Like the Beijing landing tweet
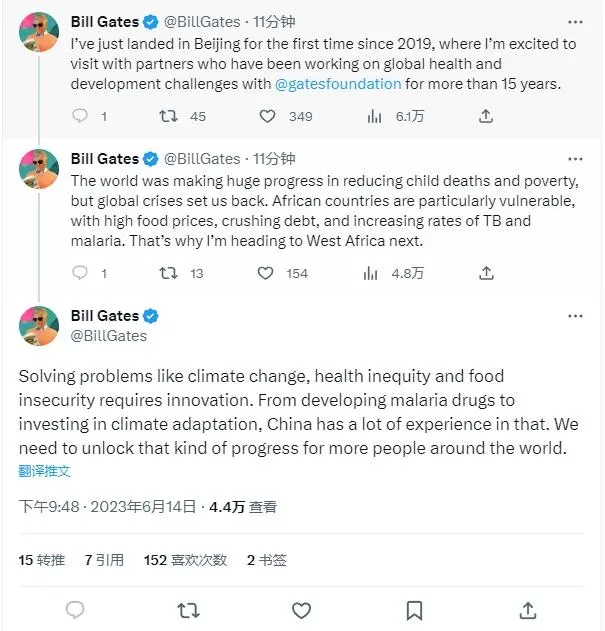605x631 pixels. point(268,117)
